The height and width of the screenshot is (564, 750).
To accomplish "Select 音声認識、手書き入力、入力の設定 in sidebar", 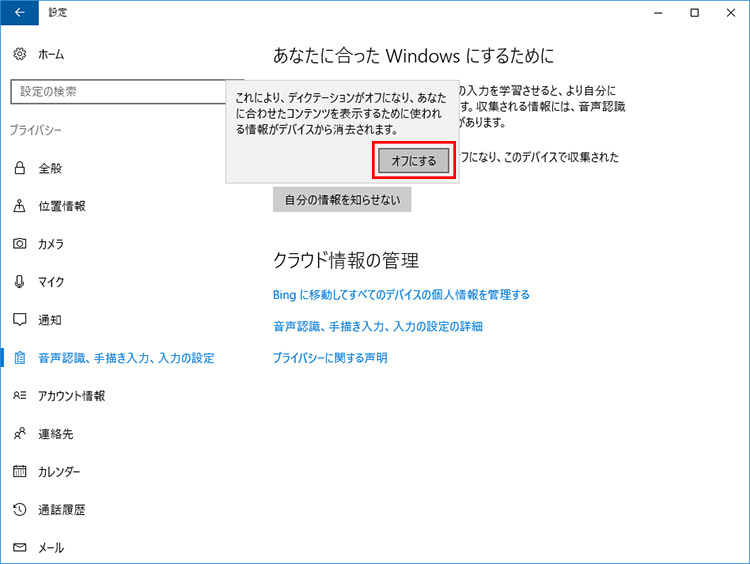I will point(126,358).
